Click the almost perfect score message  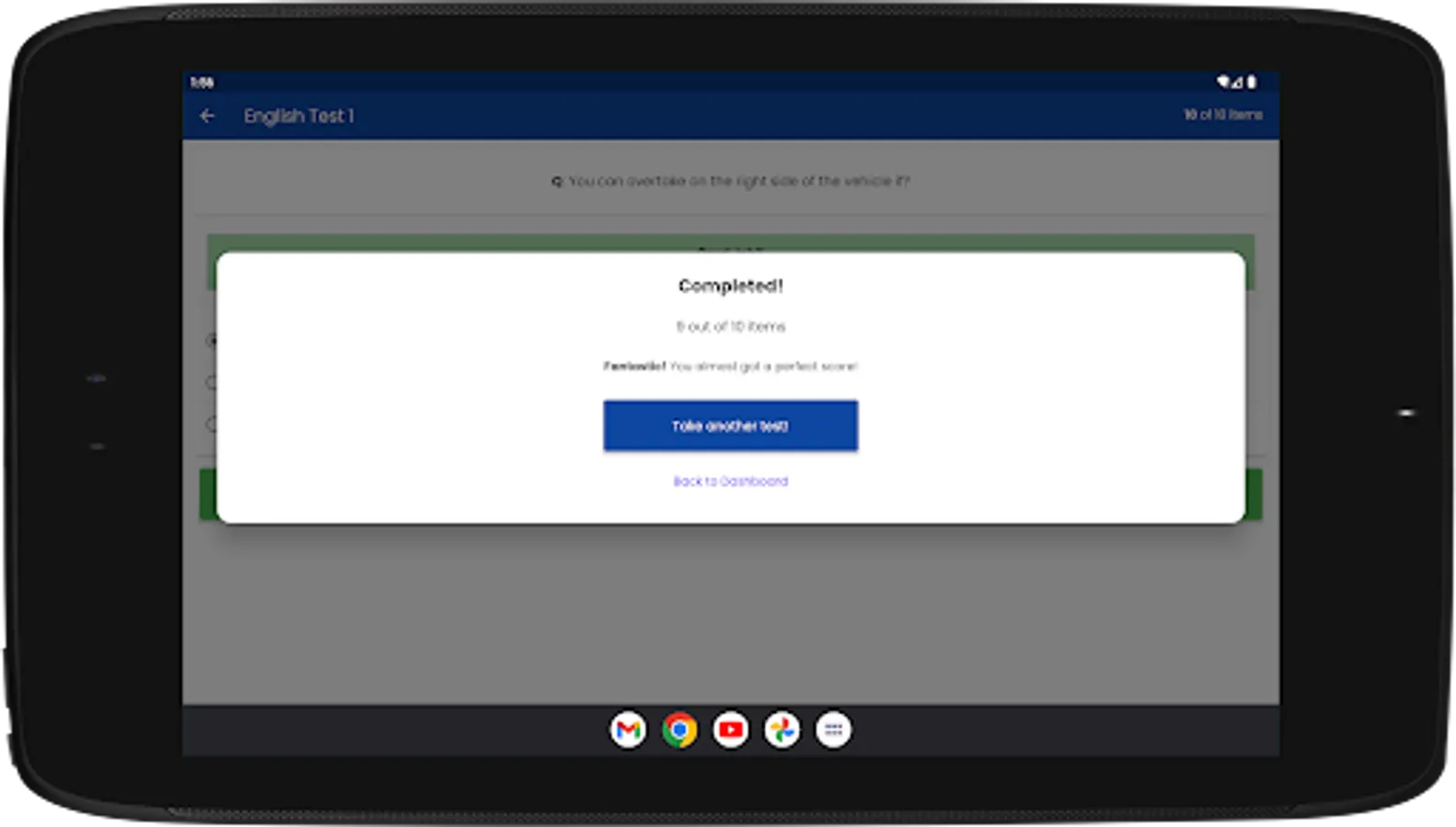pyautogui.click(x=731, y=366)
